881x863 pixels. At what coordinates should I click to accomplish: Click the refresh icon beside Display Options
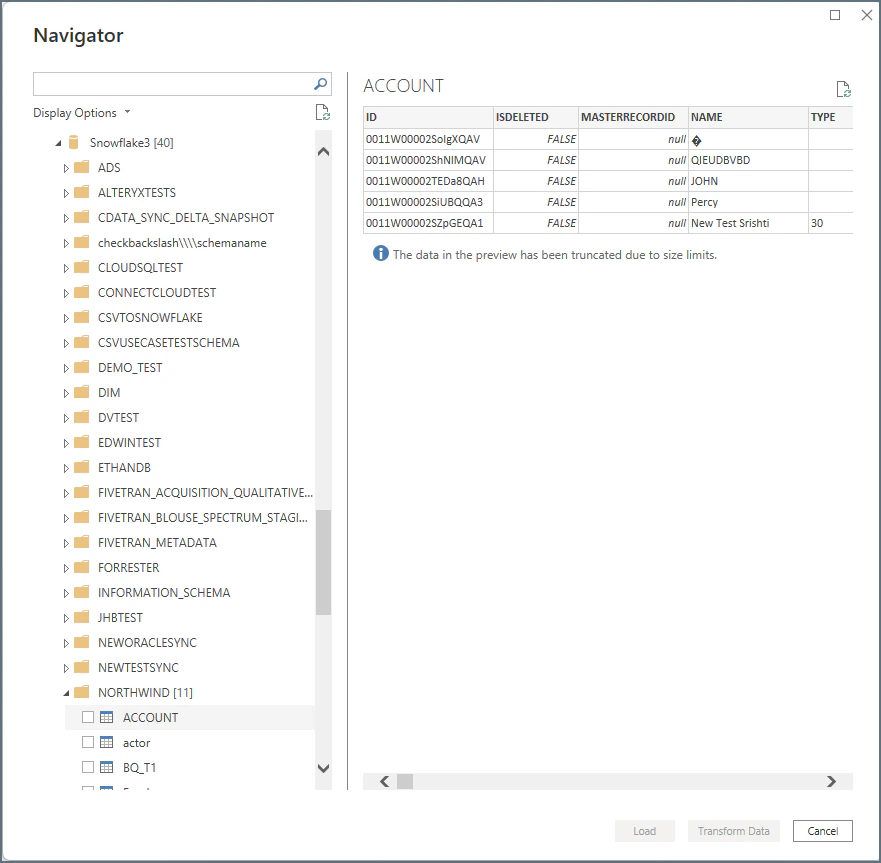[322, 112]
